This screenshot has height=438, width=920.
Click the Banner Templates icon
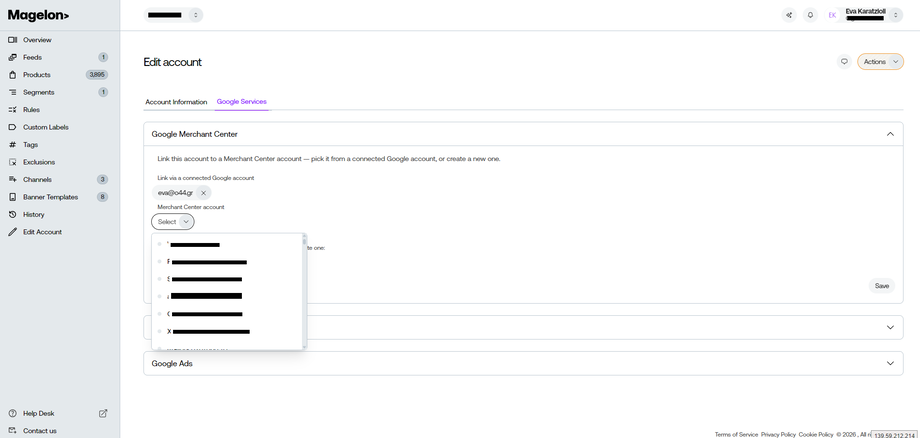pos(13,197)
